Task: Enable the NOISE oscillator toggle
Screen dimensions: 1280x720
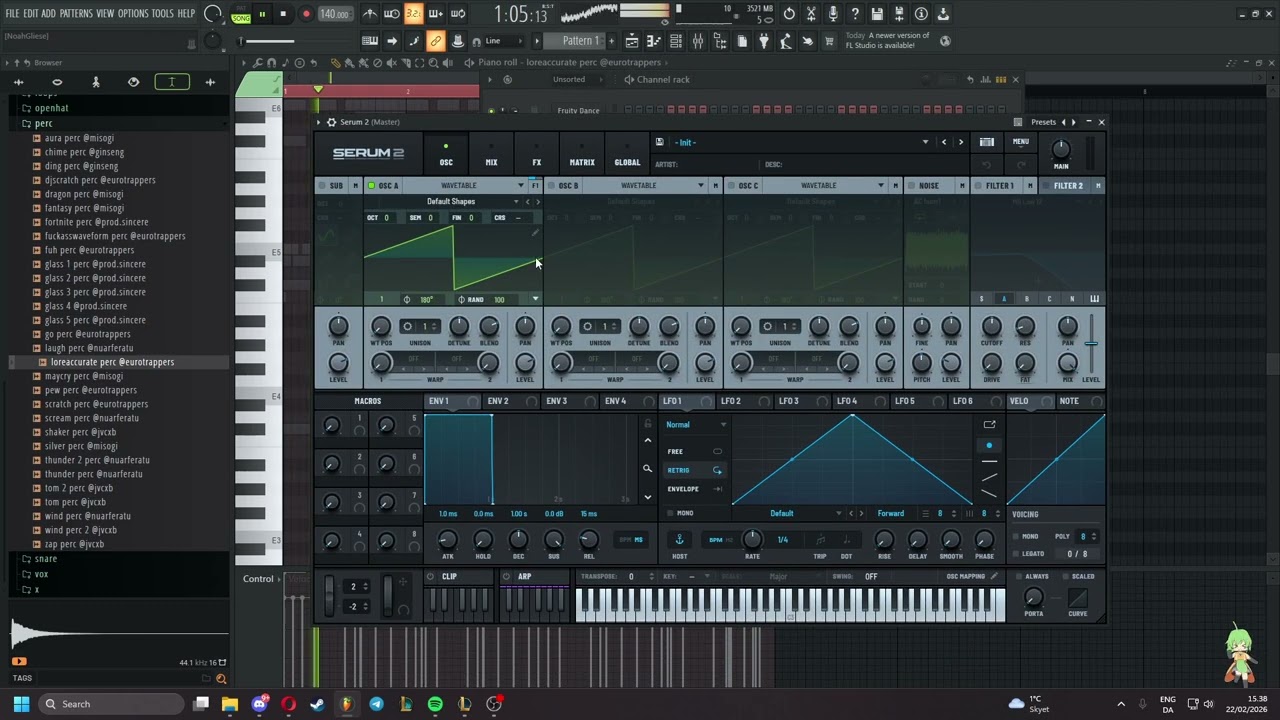Action: (x=912, y=185)
